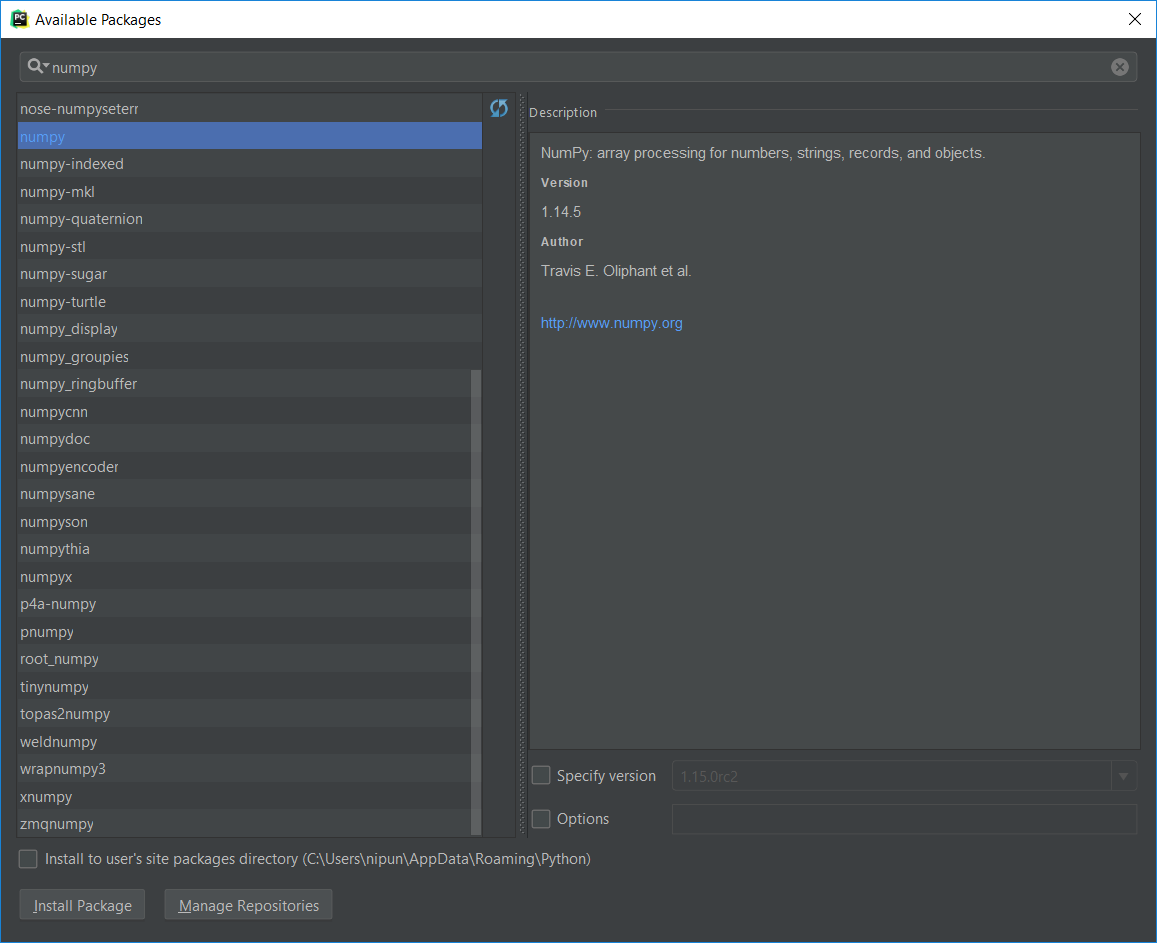Screen dimensions: 1157x943
Task: Select numpy_display package
Action: click(x=249, y=329)
